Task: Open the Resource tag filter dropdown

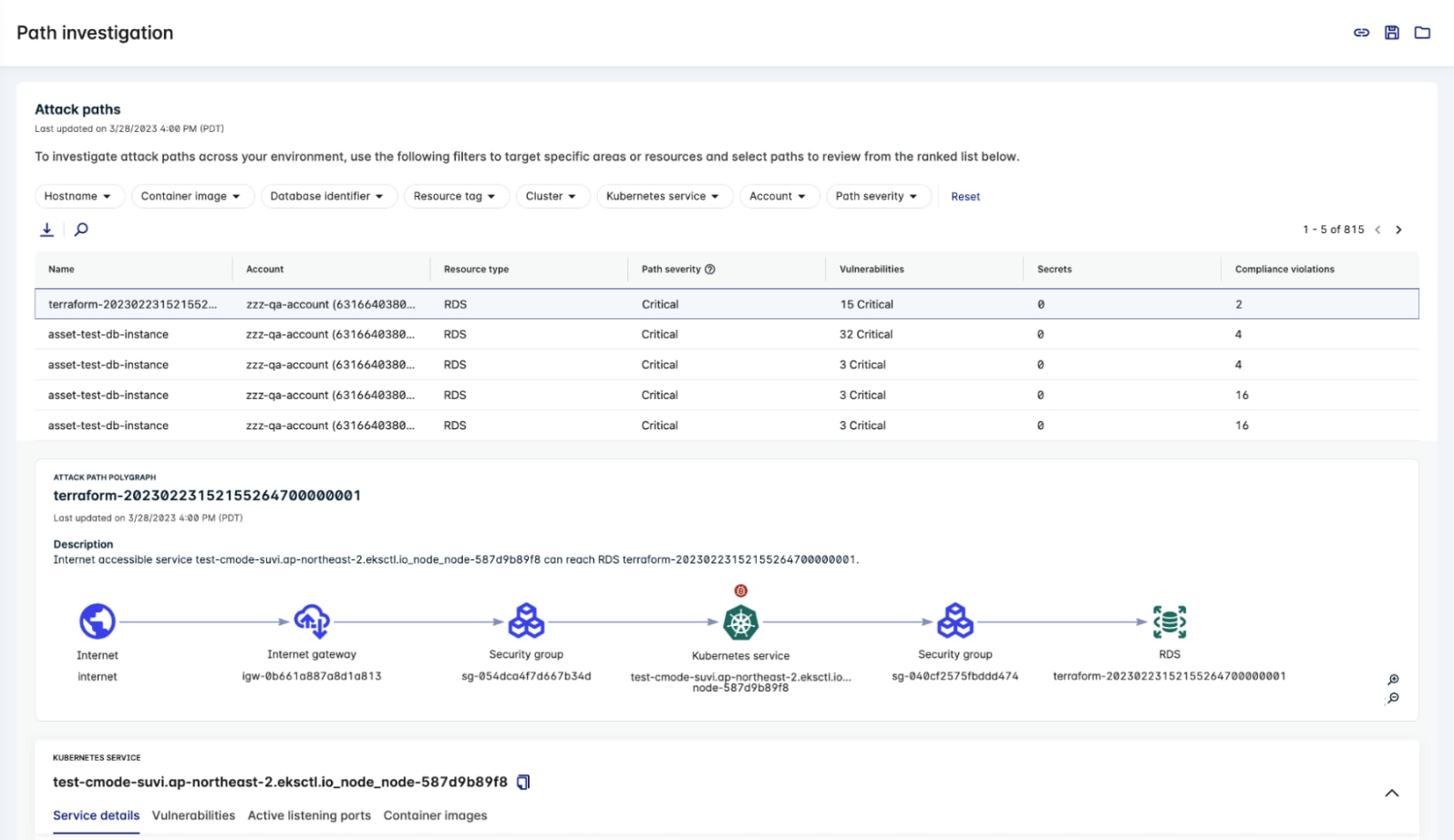Action: (x=455, y=197)
